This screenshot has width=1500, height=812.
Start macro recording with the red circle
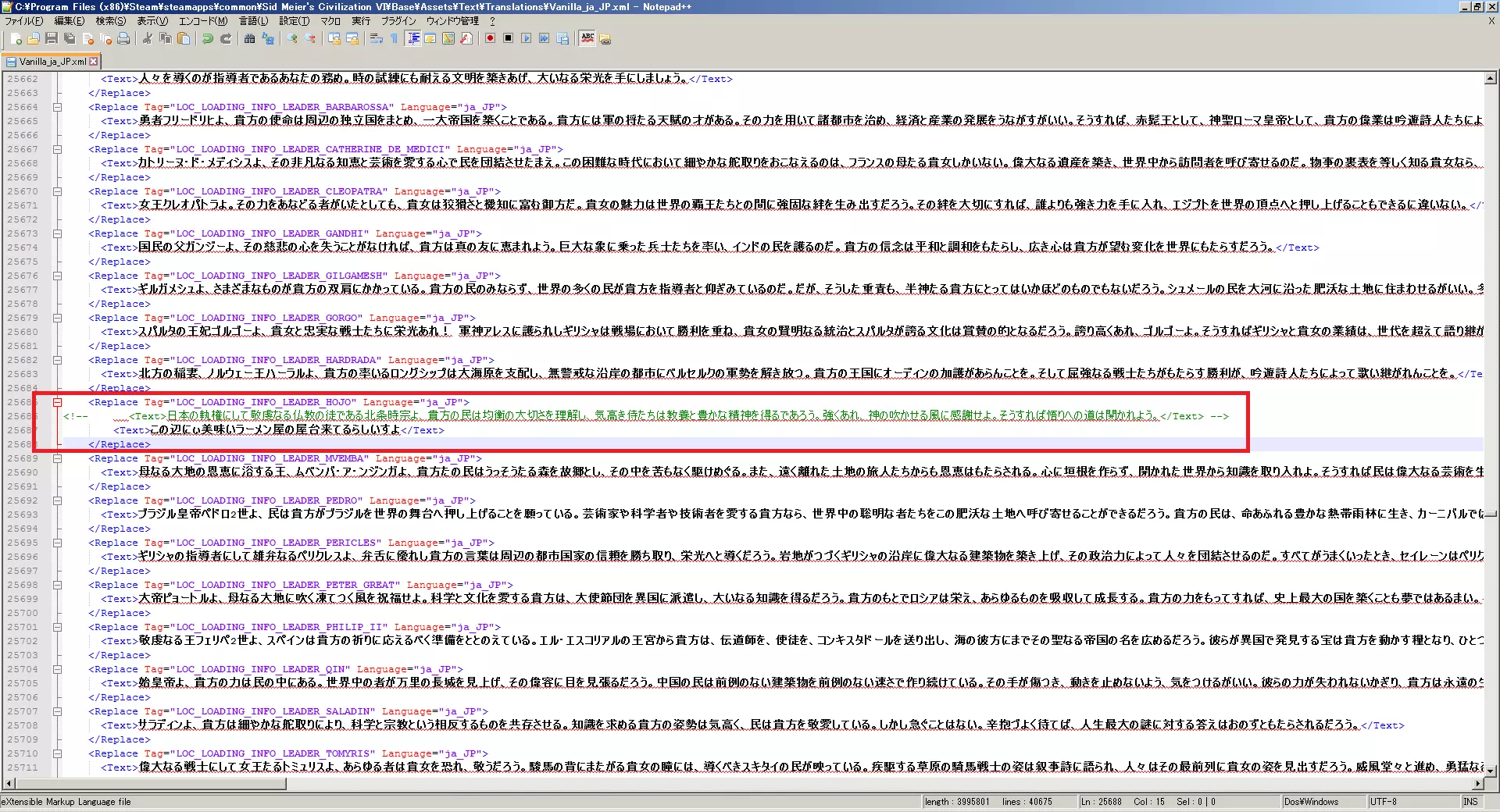(491, 38)
